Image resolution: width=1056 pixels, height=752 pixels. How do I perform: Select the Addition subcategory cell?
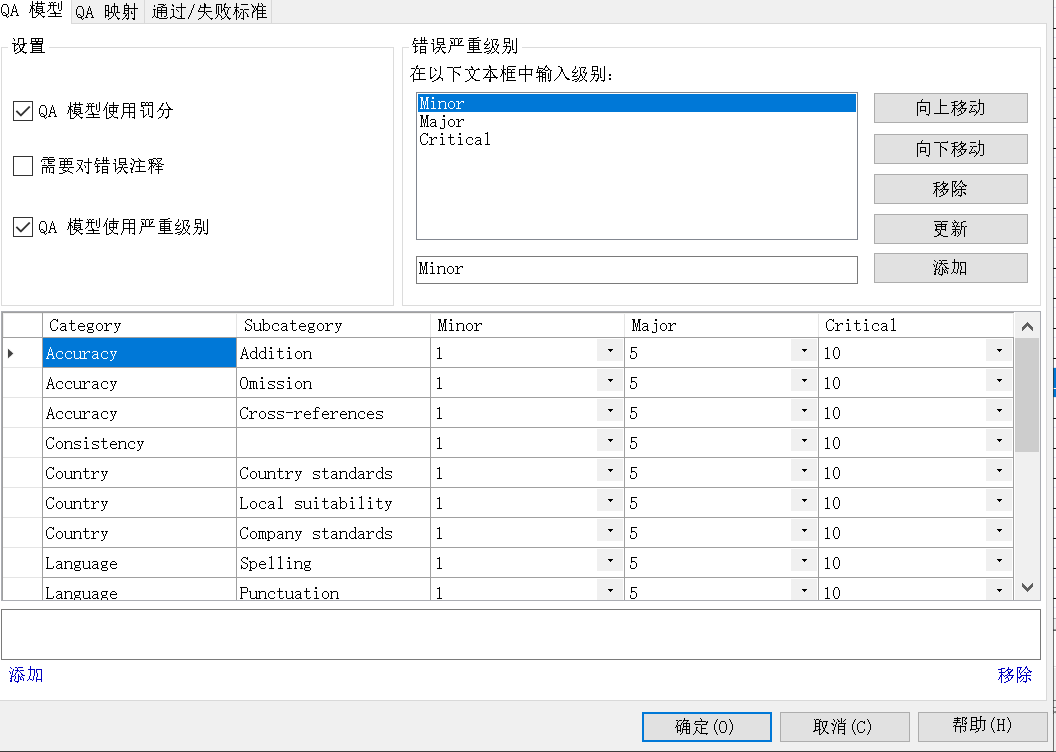[333, 353]
